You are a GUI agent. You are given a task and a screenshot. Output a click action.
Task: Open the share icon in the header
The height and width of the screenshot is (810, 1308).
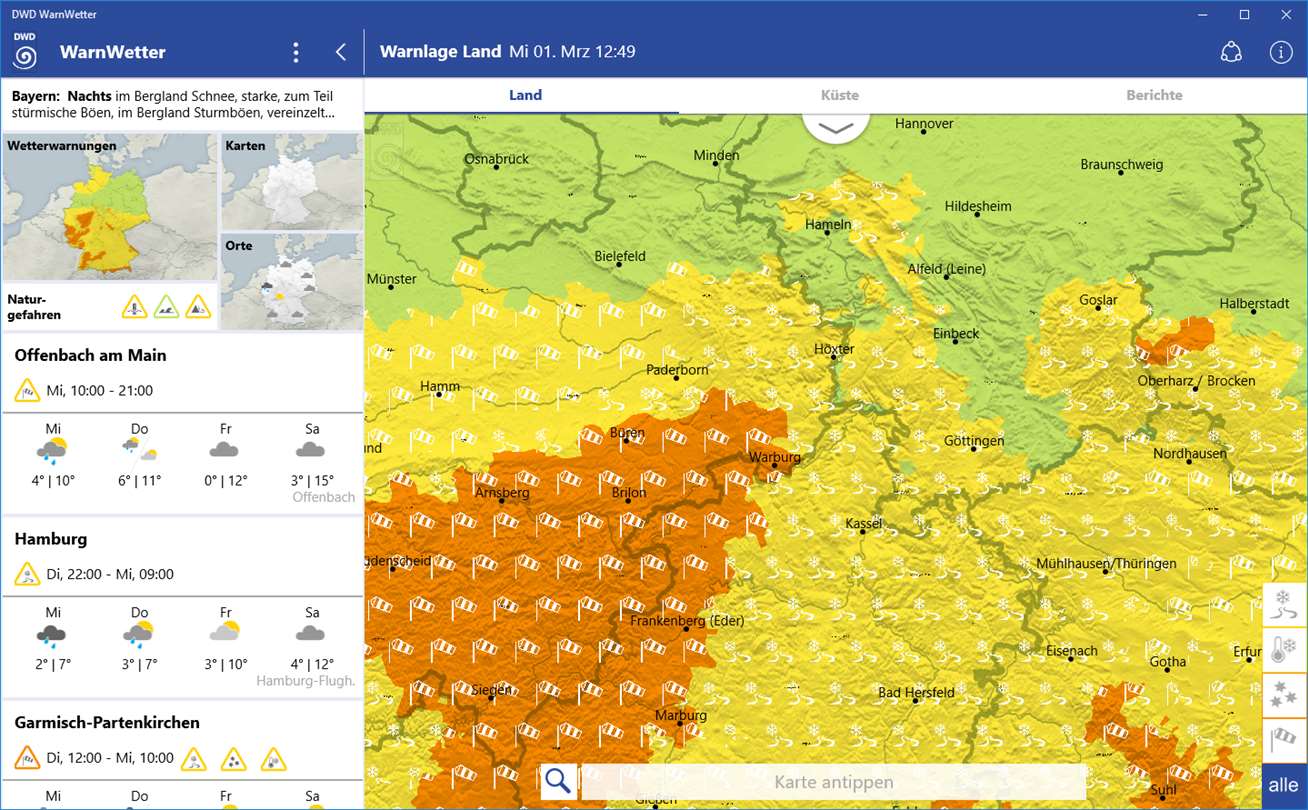click(1232, 52)
